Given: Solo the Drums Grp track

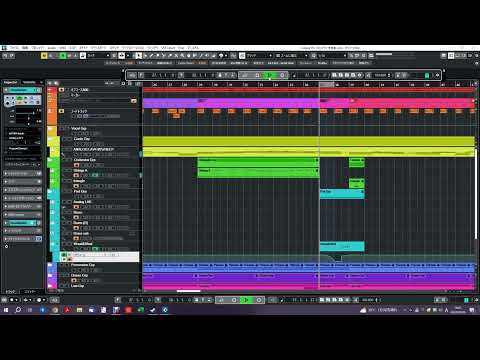Looking at the screenshot, I should coord(67,276).
